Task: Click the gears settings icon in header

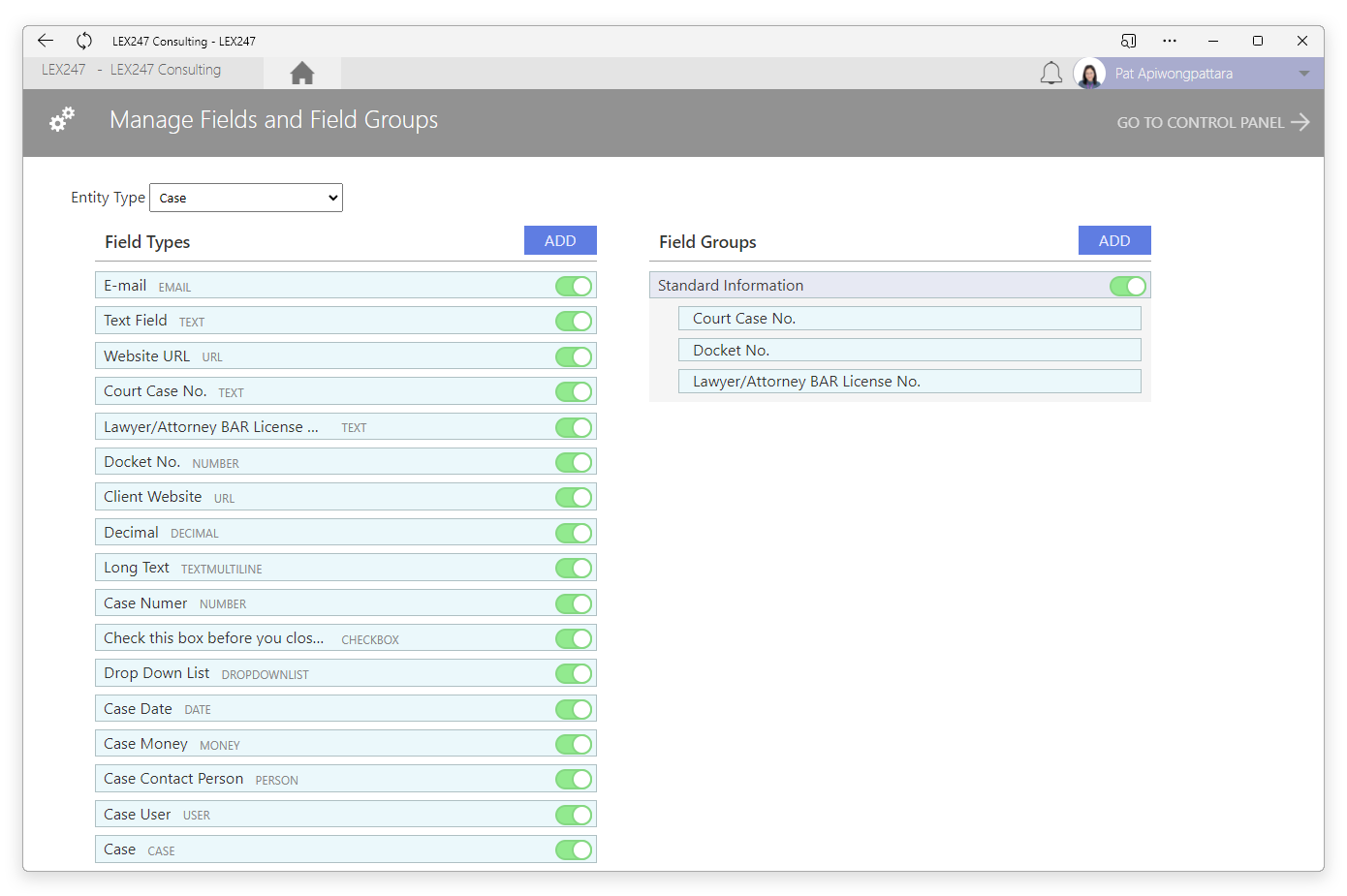Action: (x=62, y=120)
